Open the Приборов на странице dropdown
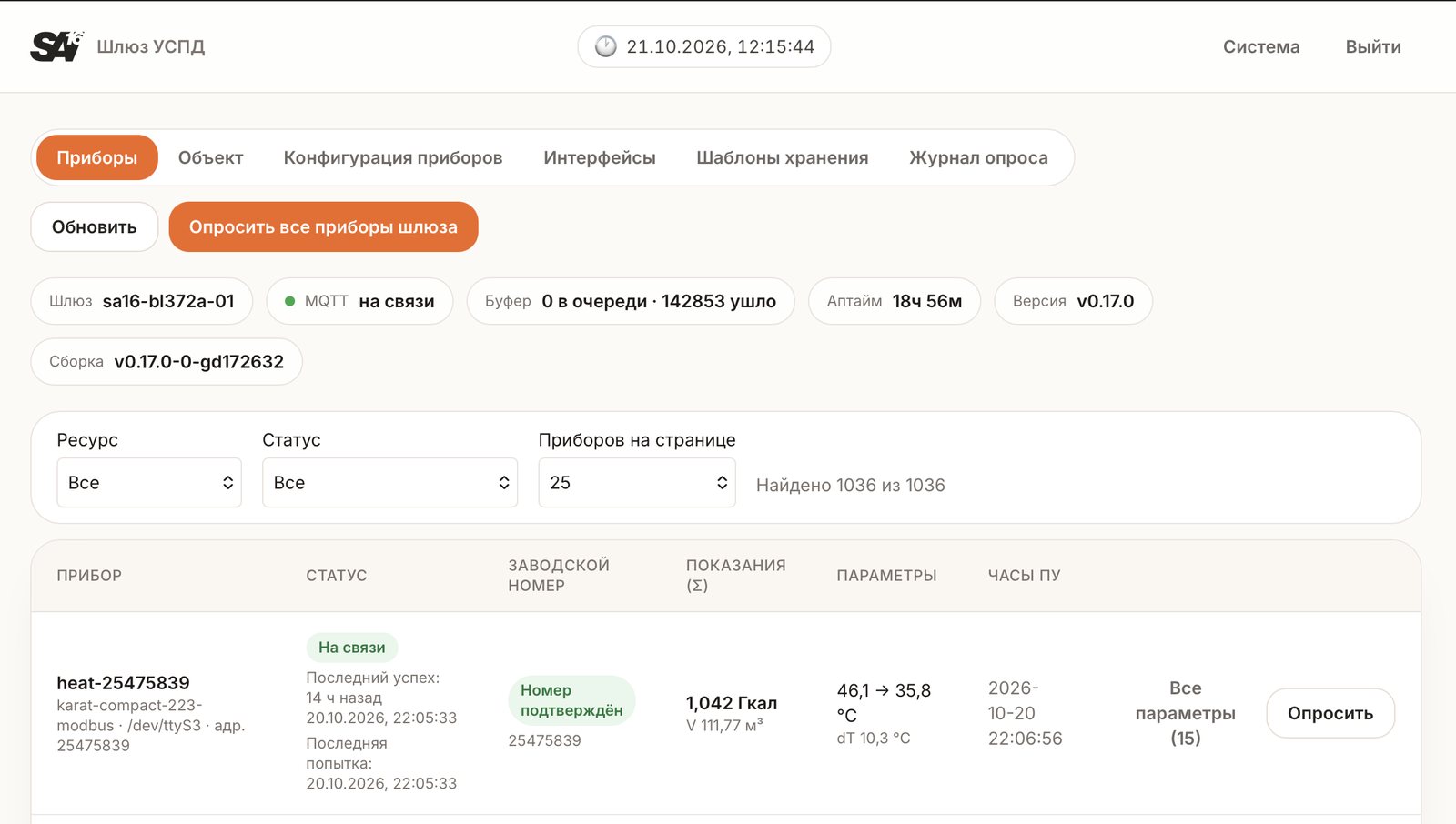This screenshot has width=1456, height=824. click(637, 482)
